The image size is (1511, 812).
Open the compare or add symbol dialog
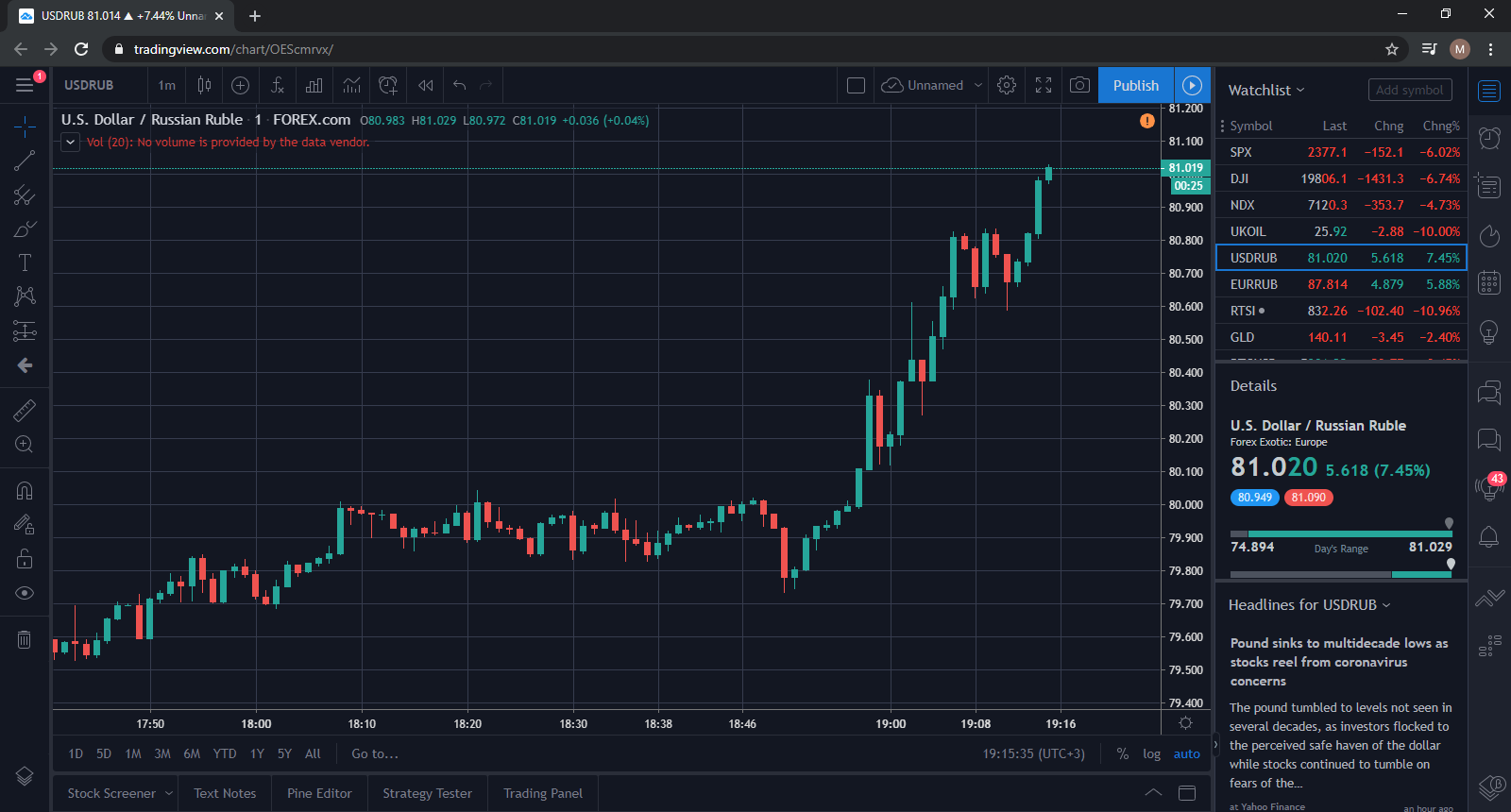(241, 85)
